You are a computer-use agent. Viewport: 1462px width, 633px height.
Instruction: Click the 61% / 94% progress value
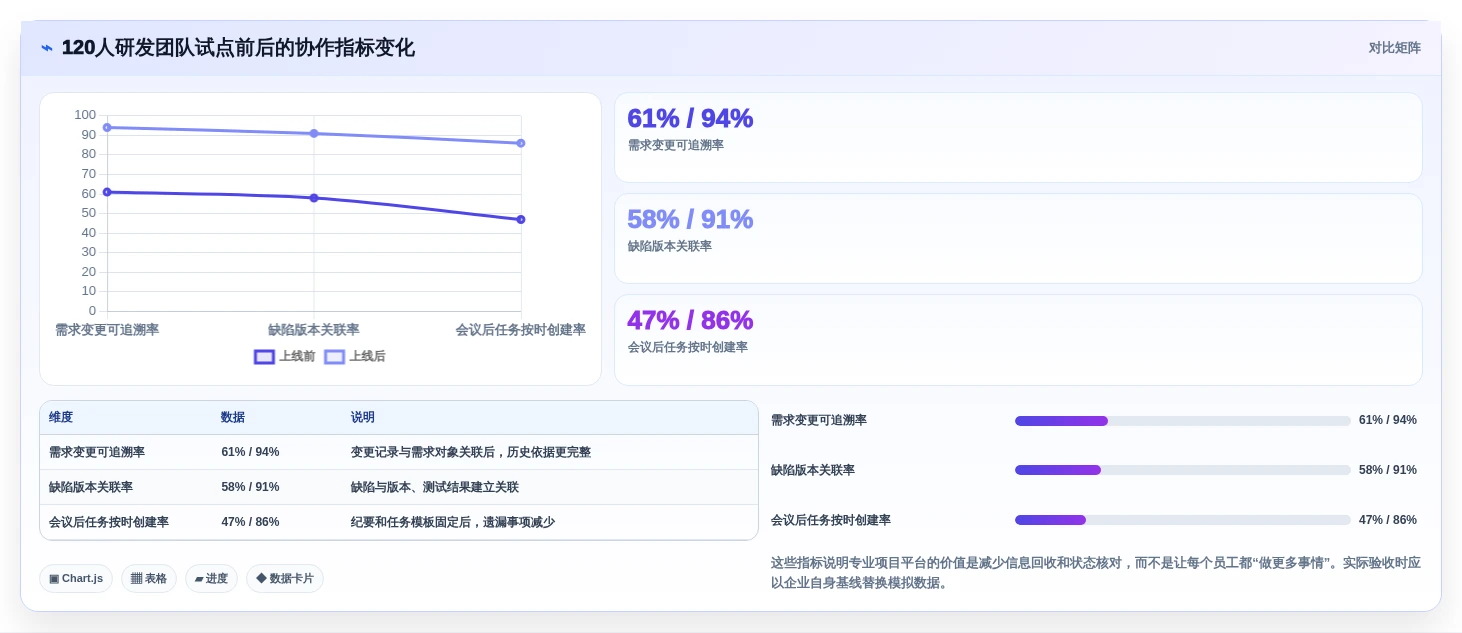point(1388,420)
